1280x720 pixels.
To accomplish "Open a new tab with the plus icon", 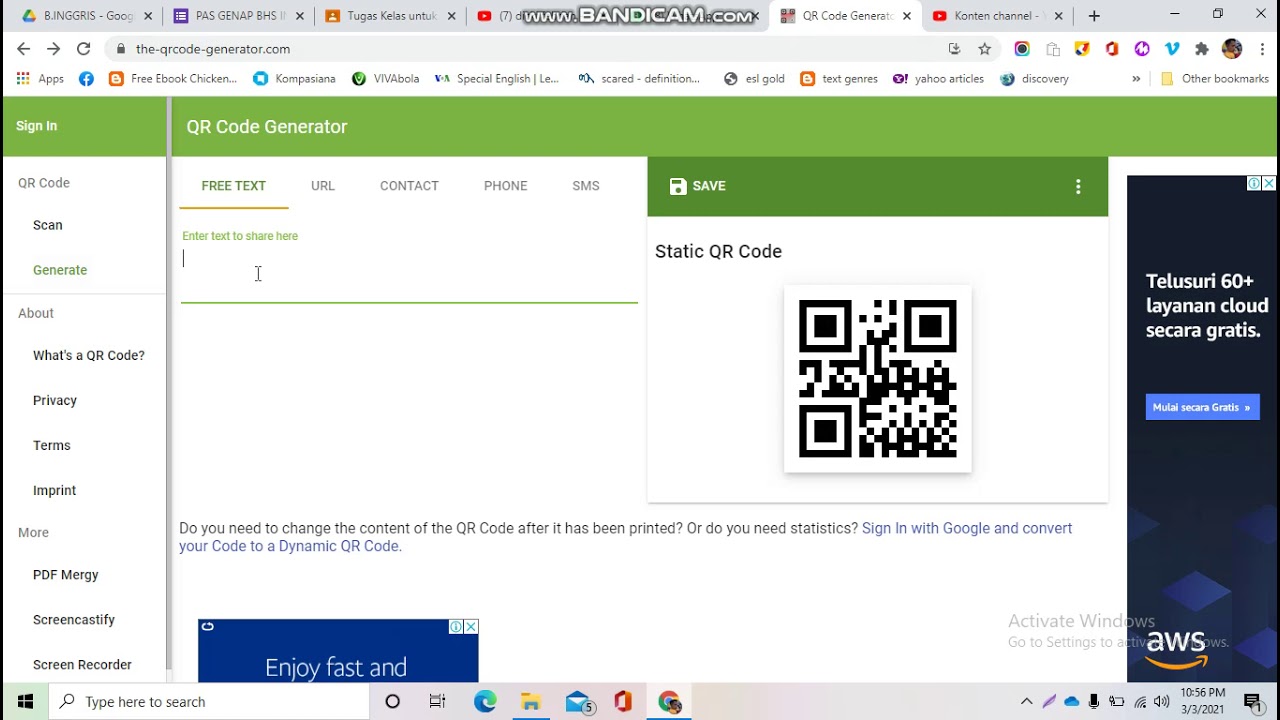I will point(1094,16).
